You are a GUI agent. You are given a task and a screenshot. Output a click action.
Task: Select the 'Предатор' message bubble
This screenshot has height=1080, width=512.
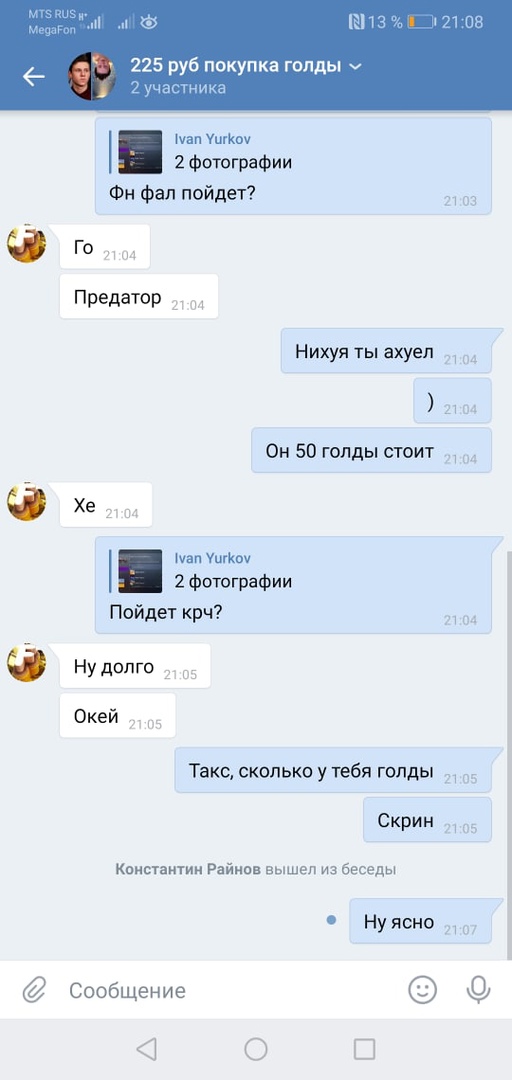pos(139,297)
